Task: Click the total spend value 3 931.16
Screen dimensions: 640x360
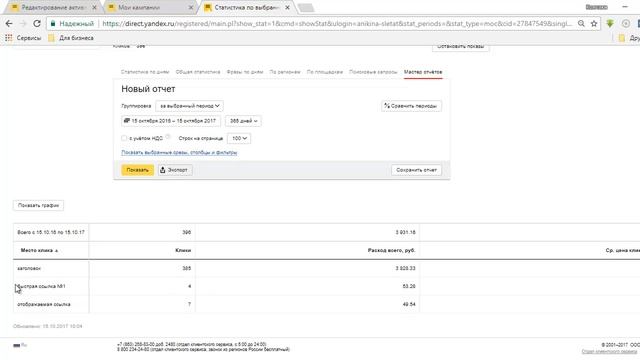Action: click(405, 232)
